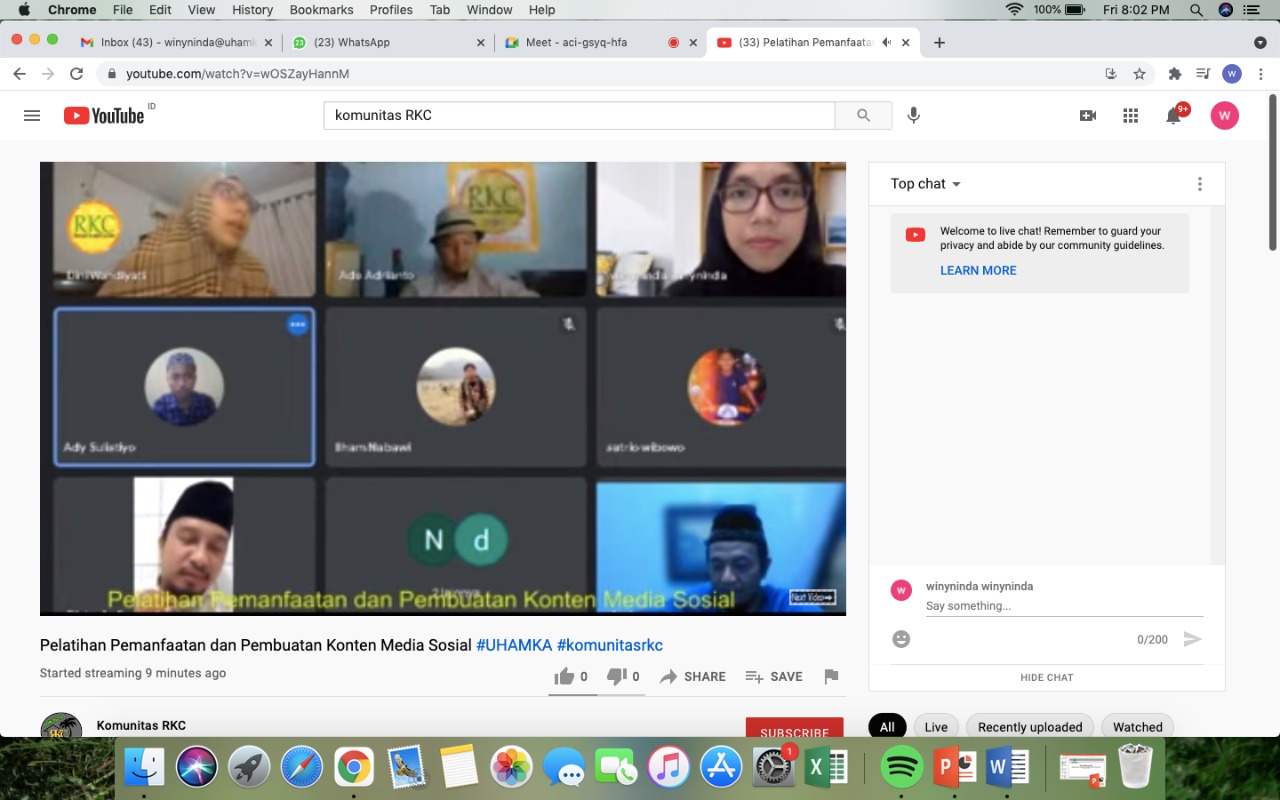Start voice search with the microphone icon
Image resolution: width=1280 pixels, height=800 pixels.
pos(913,116)
